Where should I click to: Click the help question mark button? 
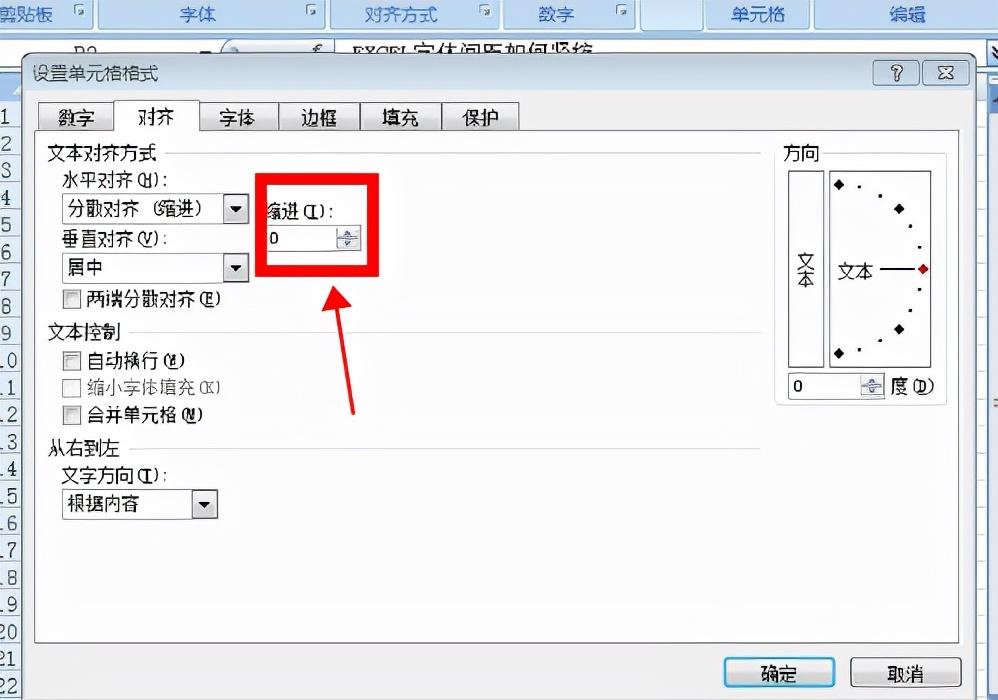point(896,73)
